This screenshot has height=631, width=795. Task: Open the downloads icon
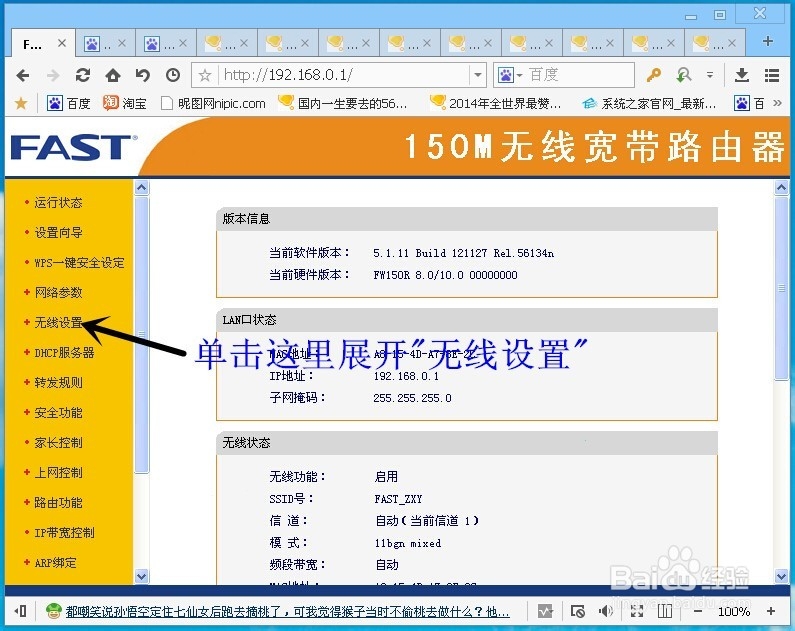742,75
